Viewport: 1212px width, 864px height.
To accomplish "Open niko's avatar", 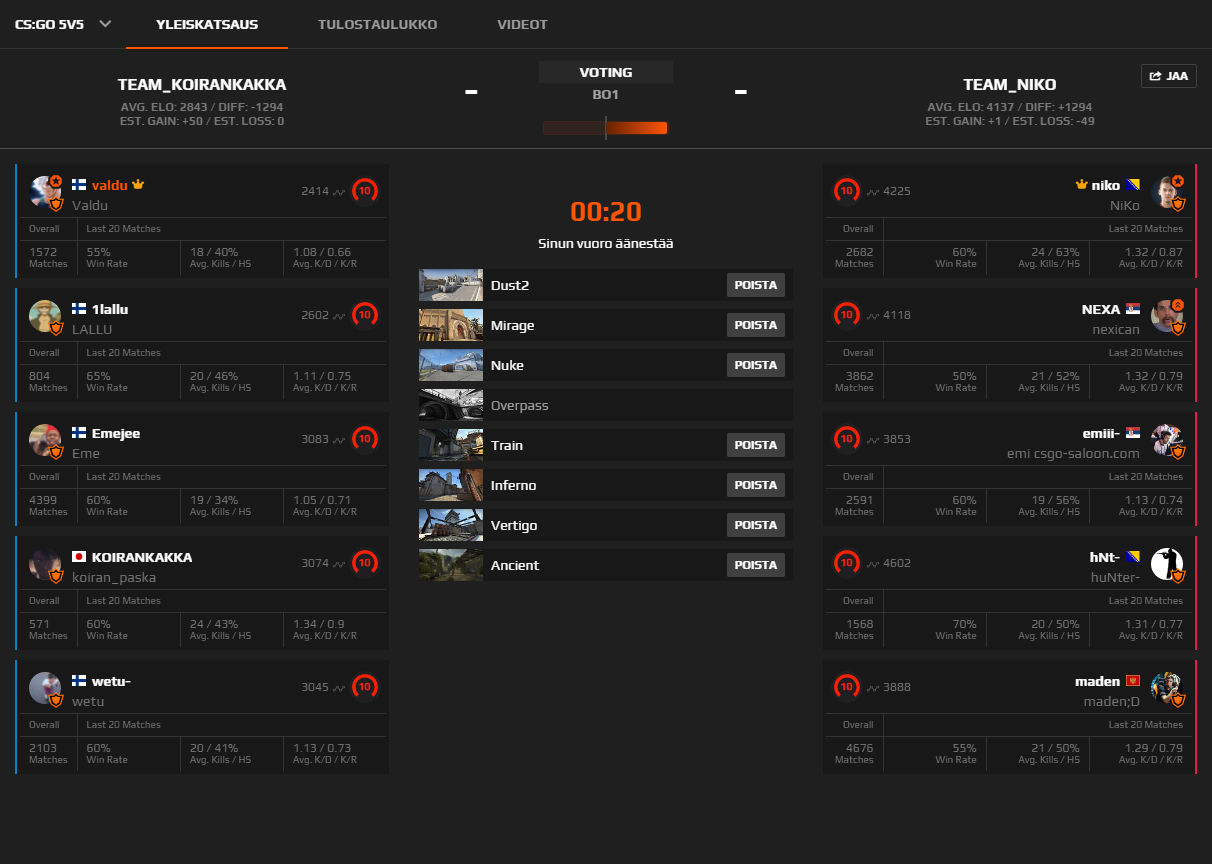I will click(1167, 192).
